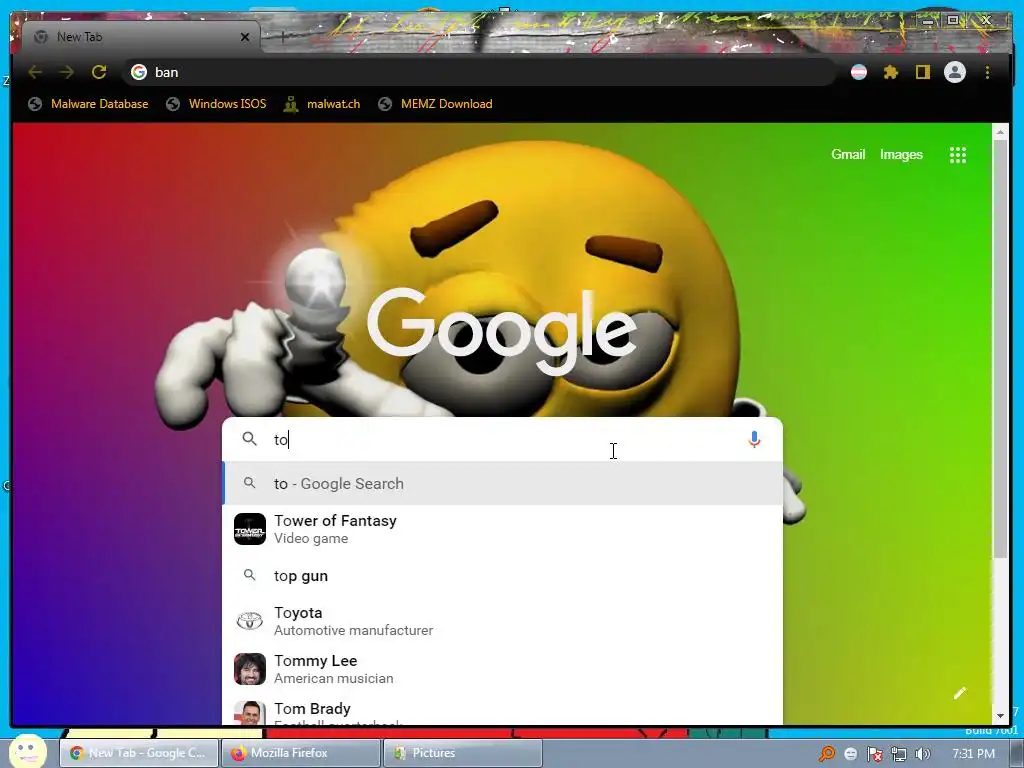Go forward using the browser forward arrow
The height and width of the screenshot is (768, 1024).
[67, 72]
